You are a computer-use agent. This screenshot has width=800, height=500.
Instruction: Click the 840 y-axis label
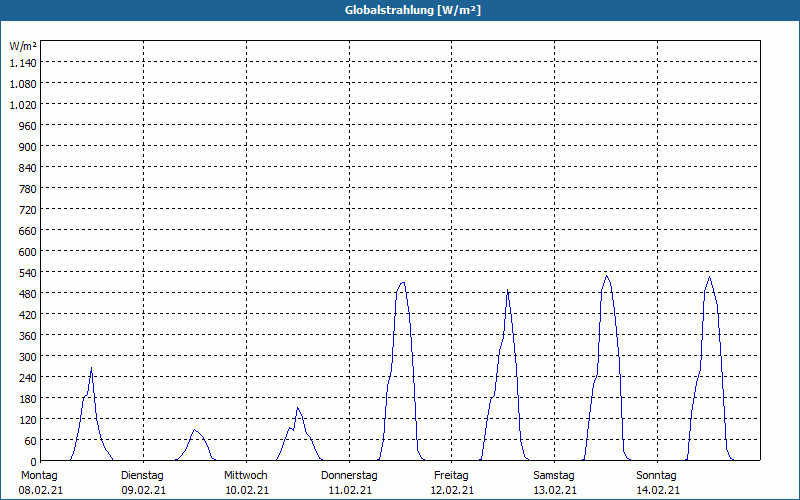pos(28,168)
